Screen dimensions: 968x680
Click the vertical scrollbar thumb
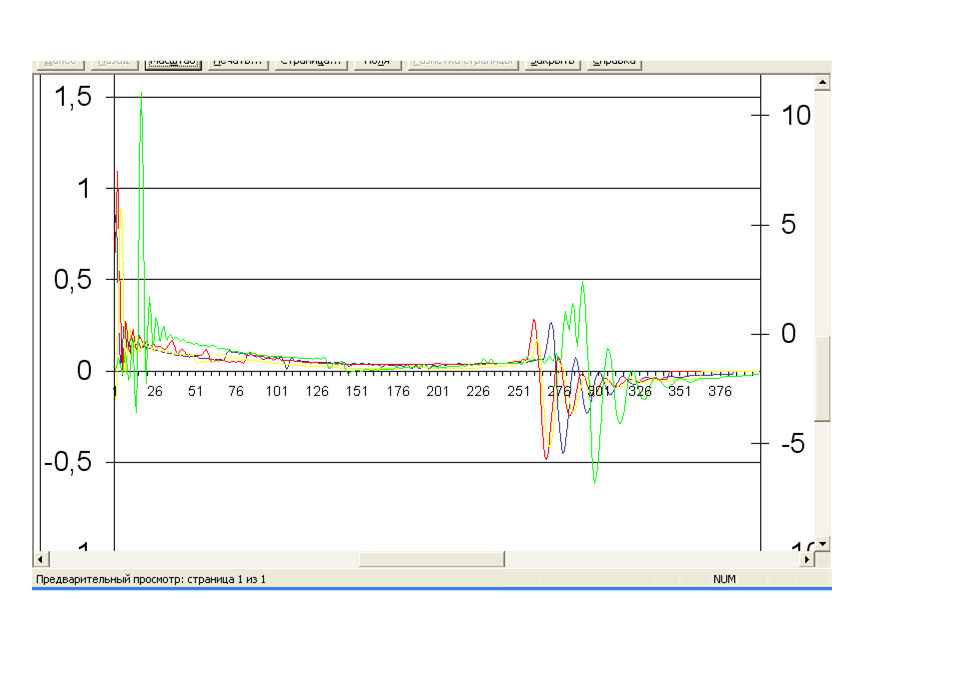(x=822, y=379)
